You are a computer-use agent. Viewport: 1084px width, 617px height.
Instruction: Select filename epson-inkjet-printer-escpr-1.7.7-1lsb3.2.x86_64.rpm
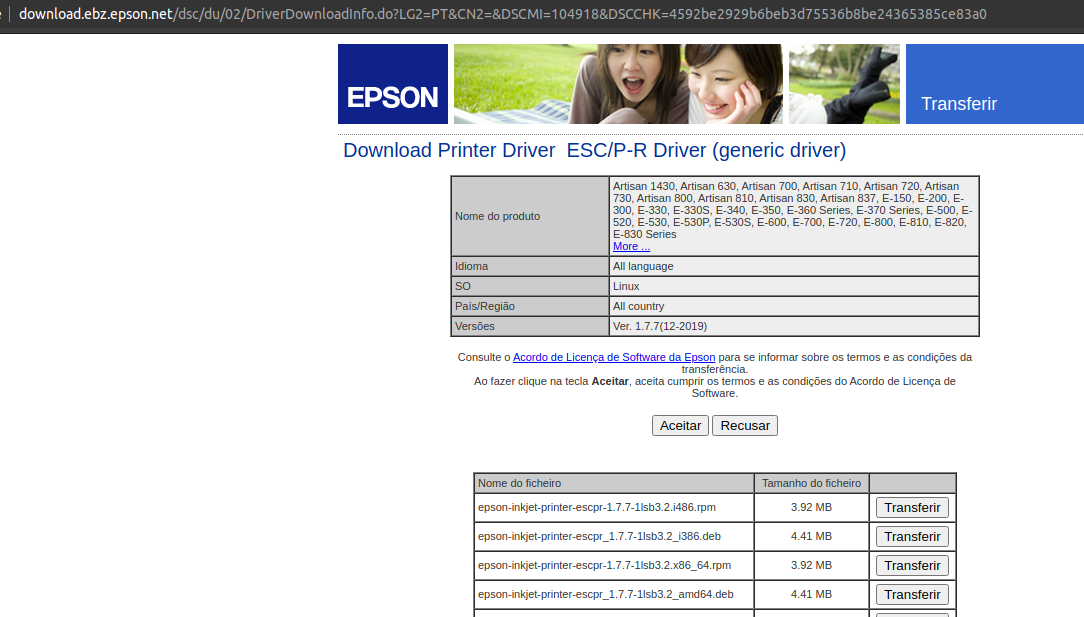click(604, 565)
